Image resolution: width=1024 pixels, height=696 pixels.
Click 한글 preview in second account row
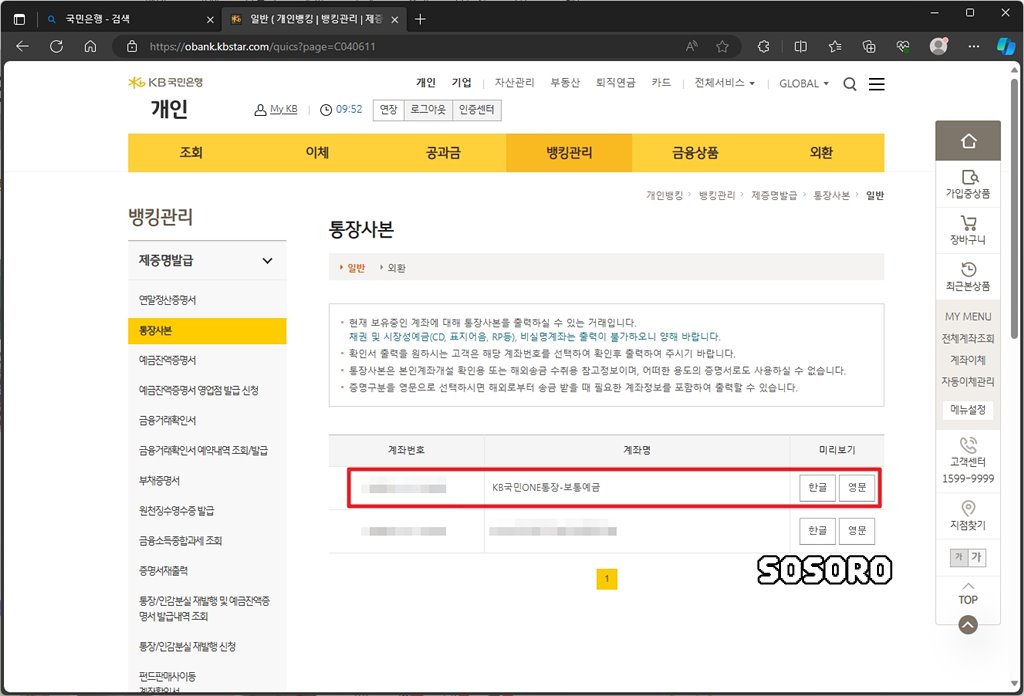(818, 531)
